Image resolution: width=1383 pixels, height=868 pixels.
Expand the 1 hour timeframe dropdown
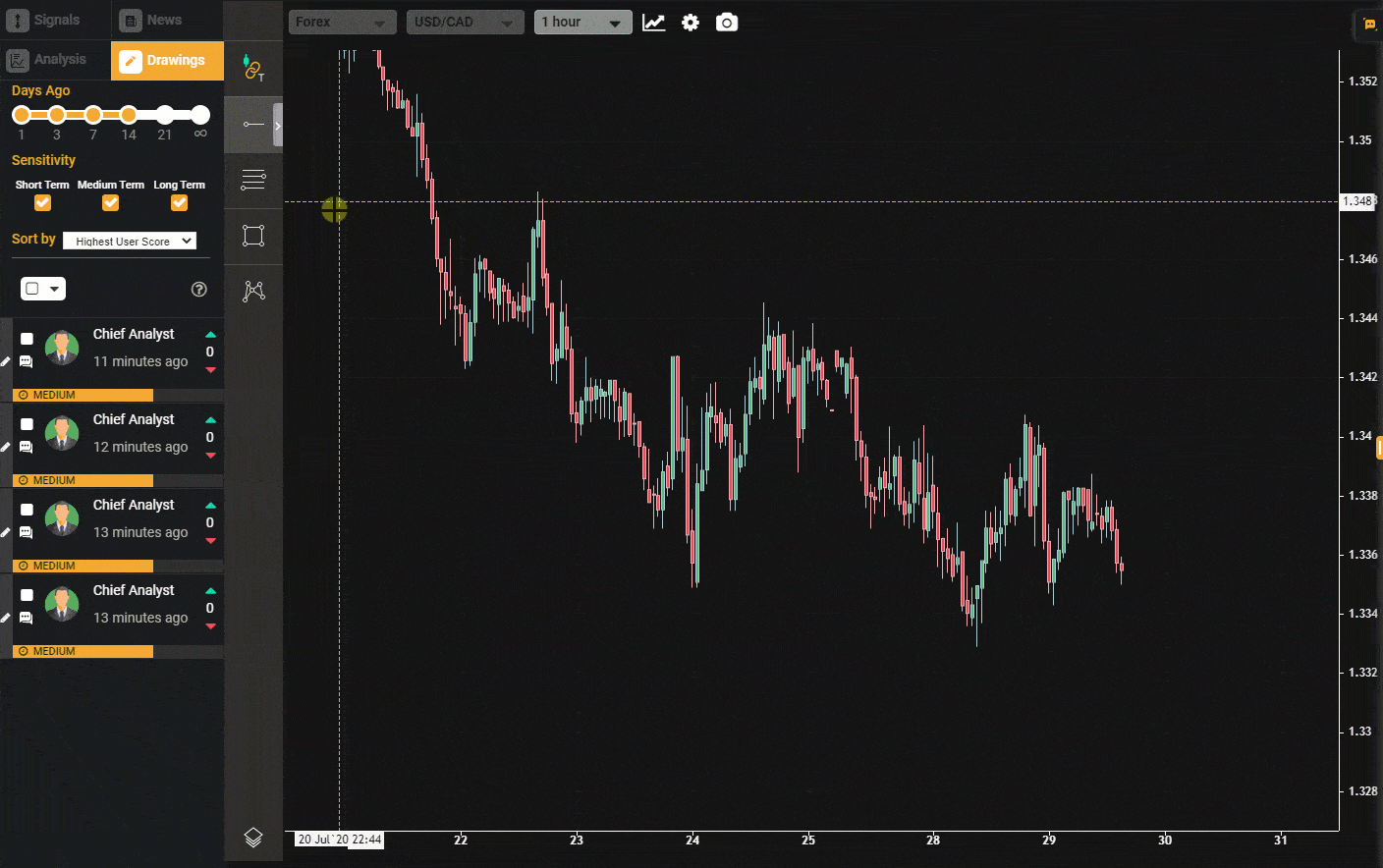point(583,23)
